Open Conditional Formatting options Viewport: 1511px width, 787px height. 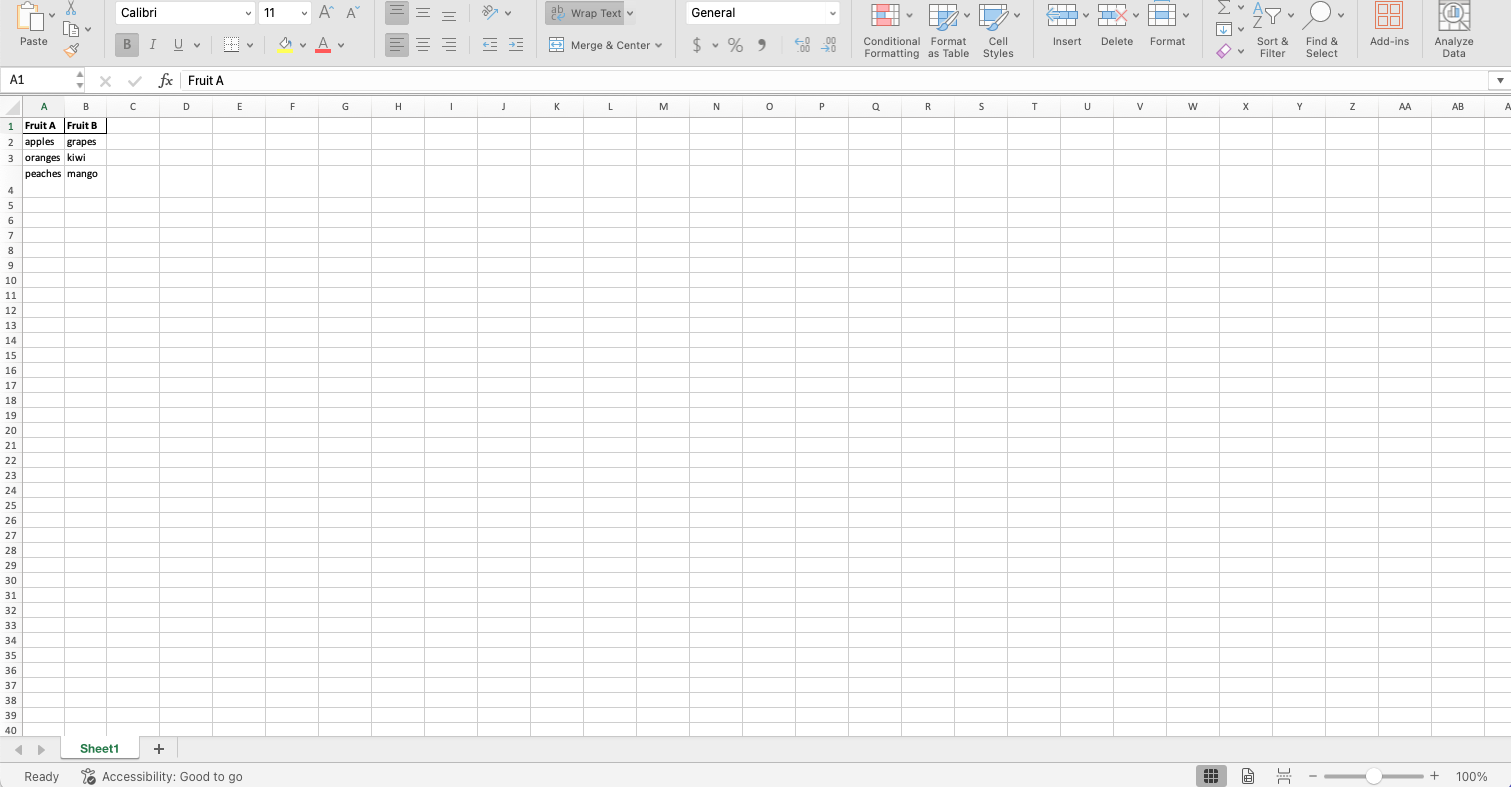[891, 30]
